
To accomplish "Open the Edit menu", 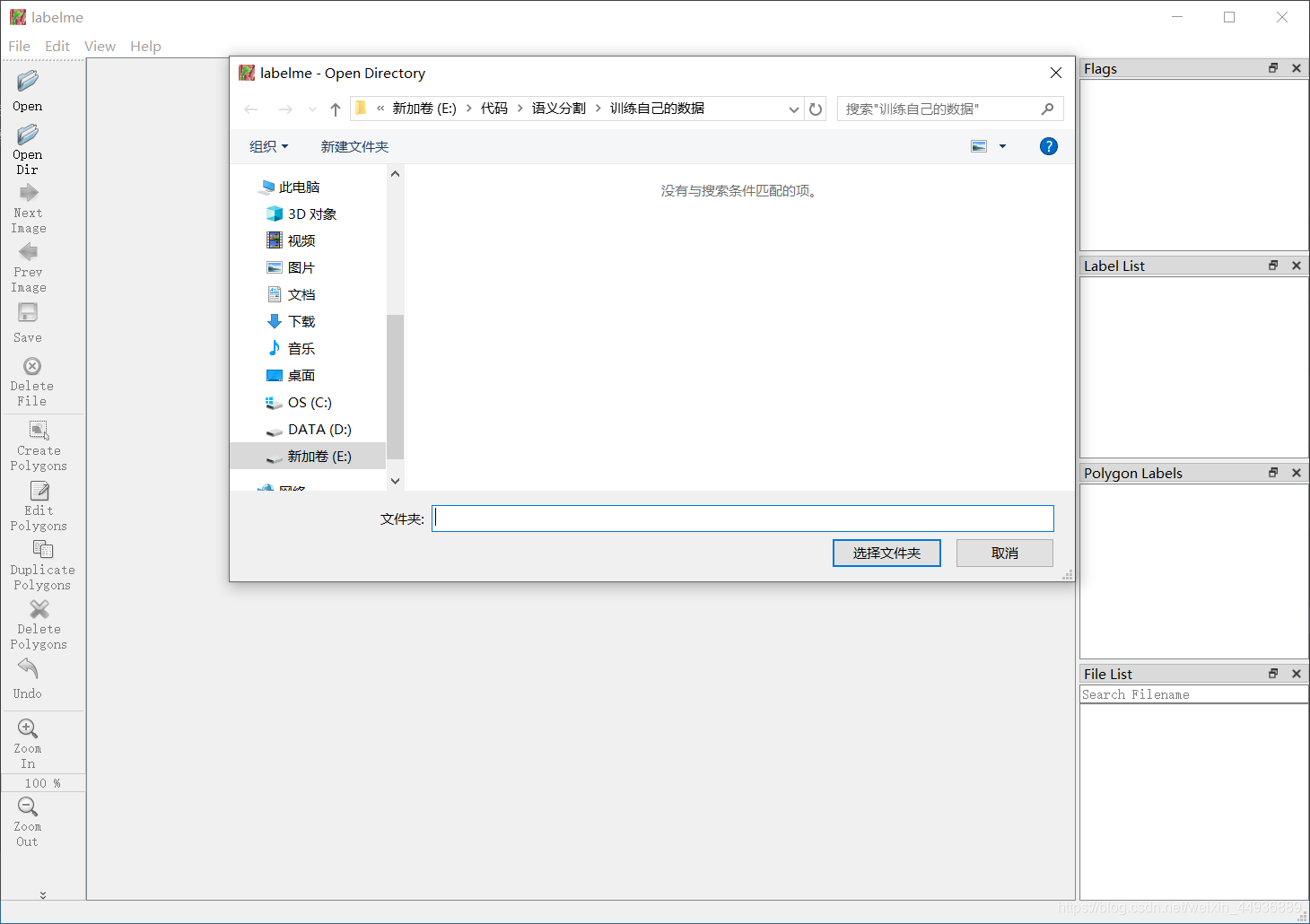I will (57, 47).
